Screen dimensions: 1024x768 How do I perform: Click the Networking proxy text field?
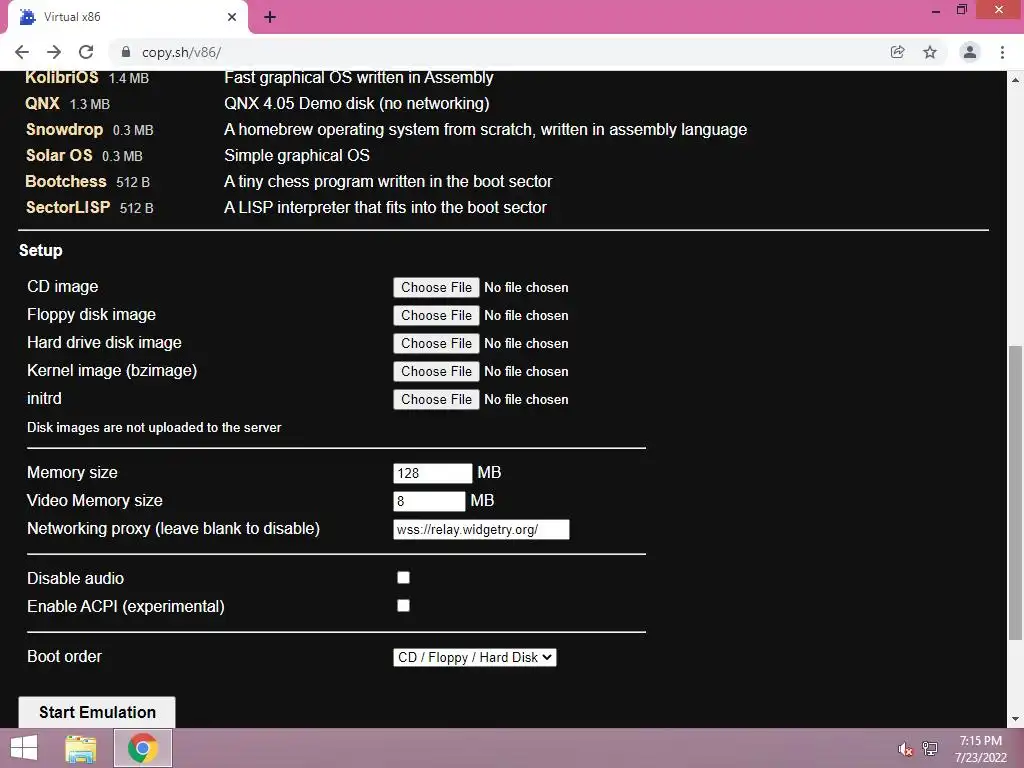(x=481, y=529)
